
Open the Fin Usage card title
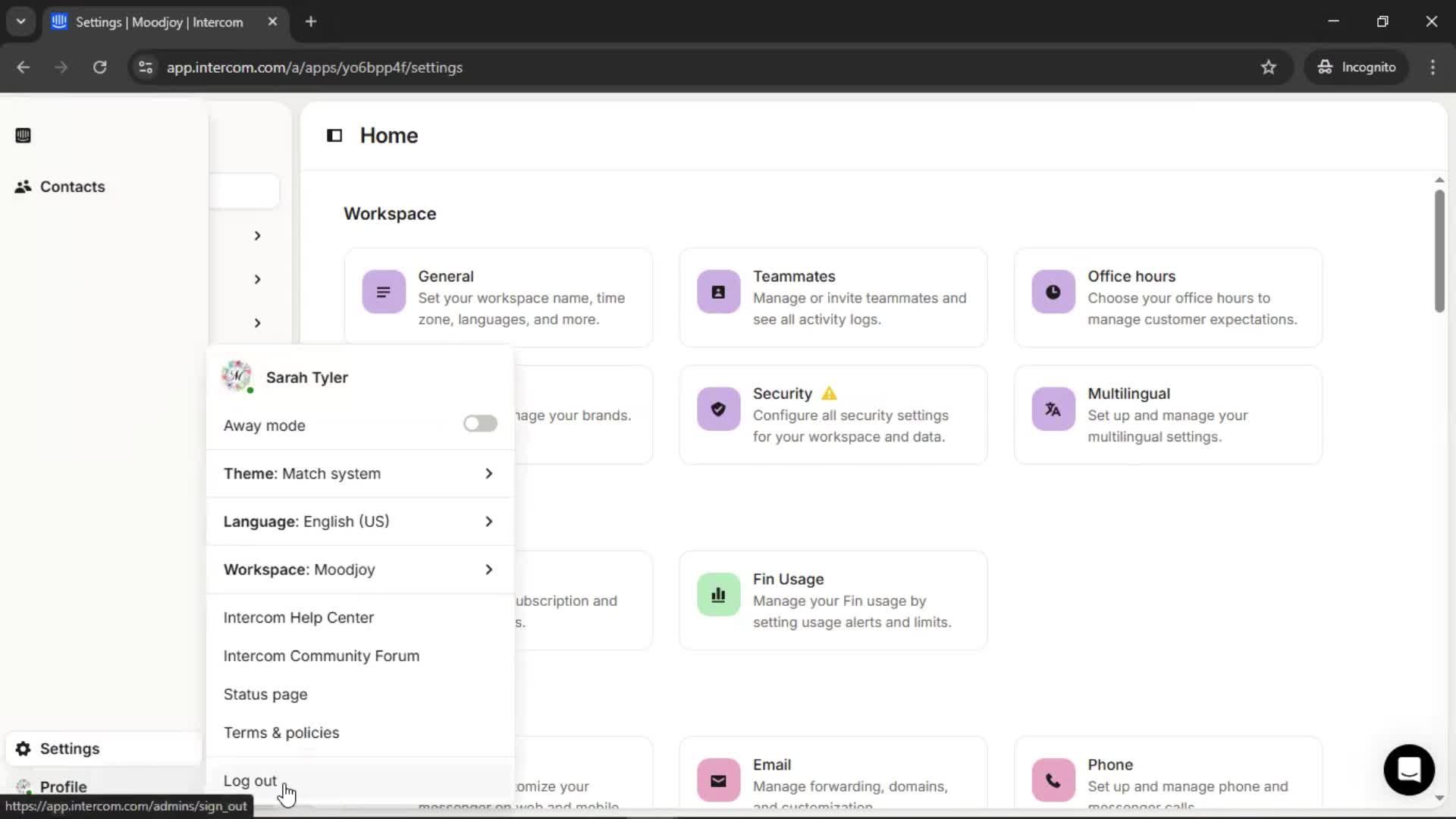coord(788,579)
